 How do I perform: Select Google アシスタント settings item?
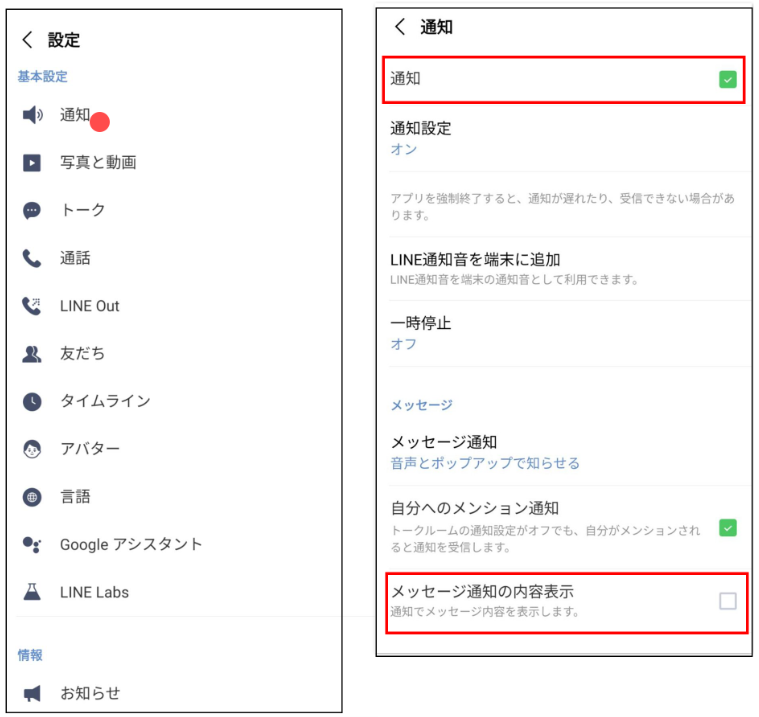pos(130,545)
